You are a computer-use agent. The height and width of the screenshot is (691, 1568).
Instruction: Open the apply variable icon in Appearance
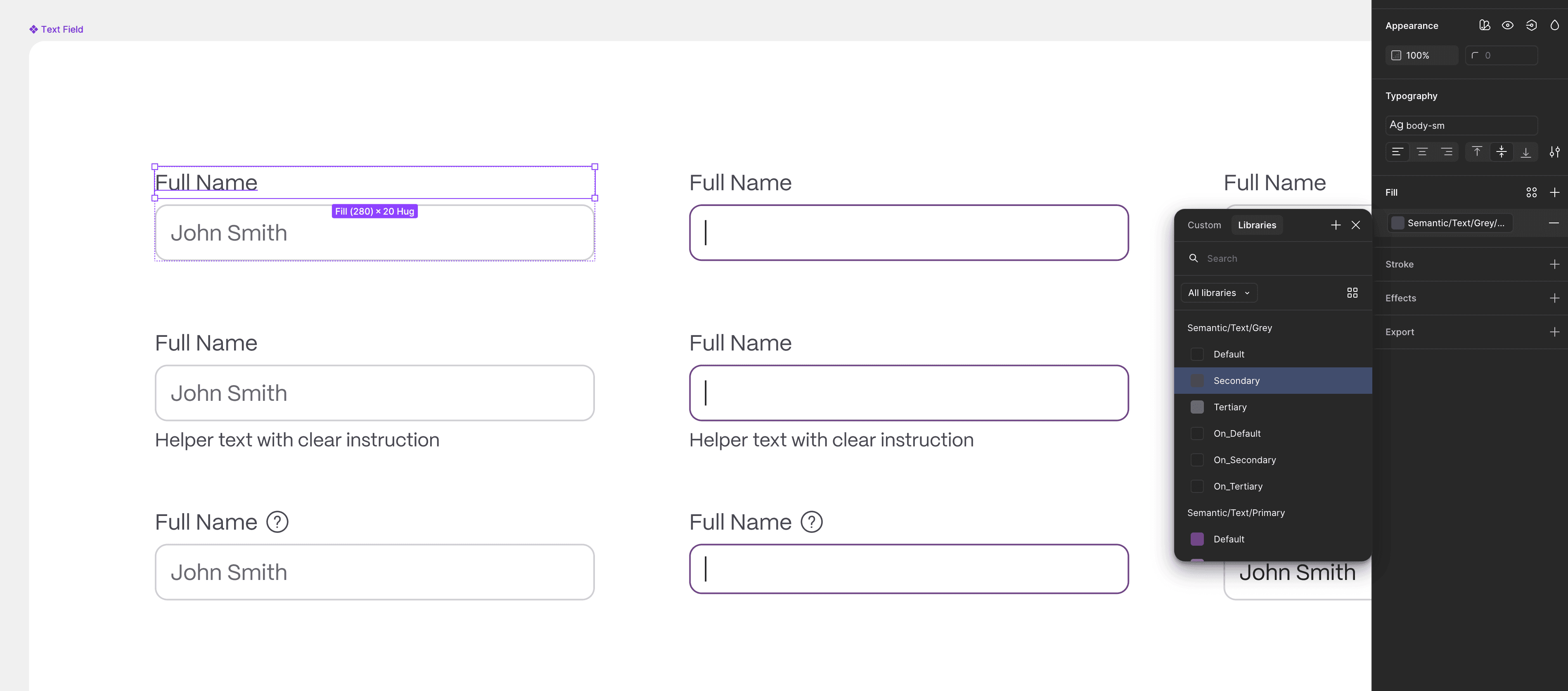[x=1484, y=25]
